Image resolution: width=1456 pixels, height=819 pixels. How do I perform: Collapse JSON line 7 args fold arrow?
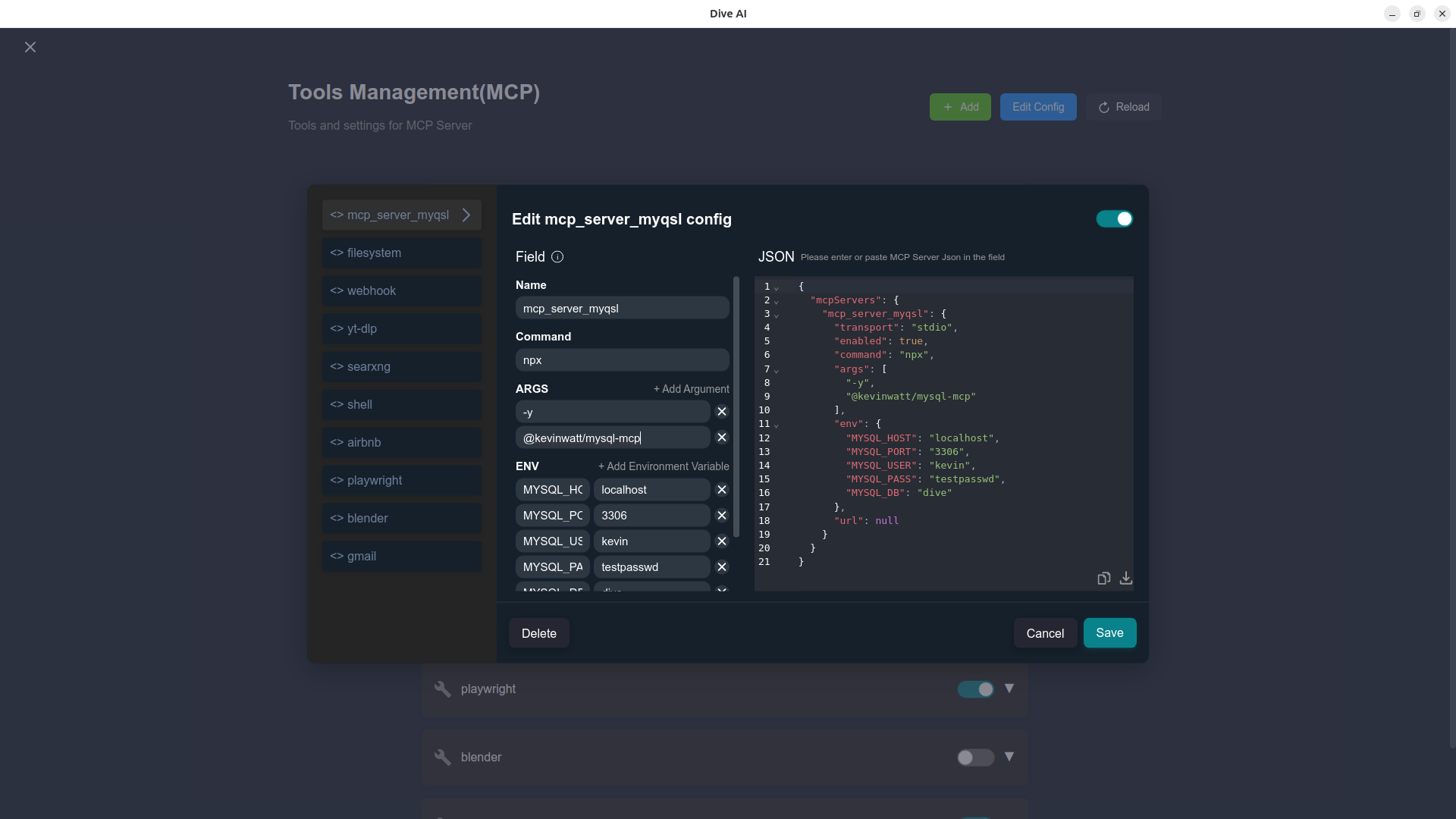(777, 370)
